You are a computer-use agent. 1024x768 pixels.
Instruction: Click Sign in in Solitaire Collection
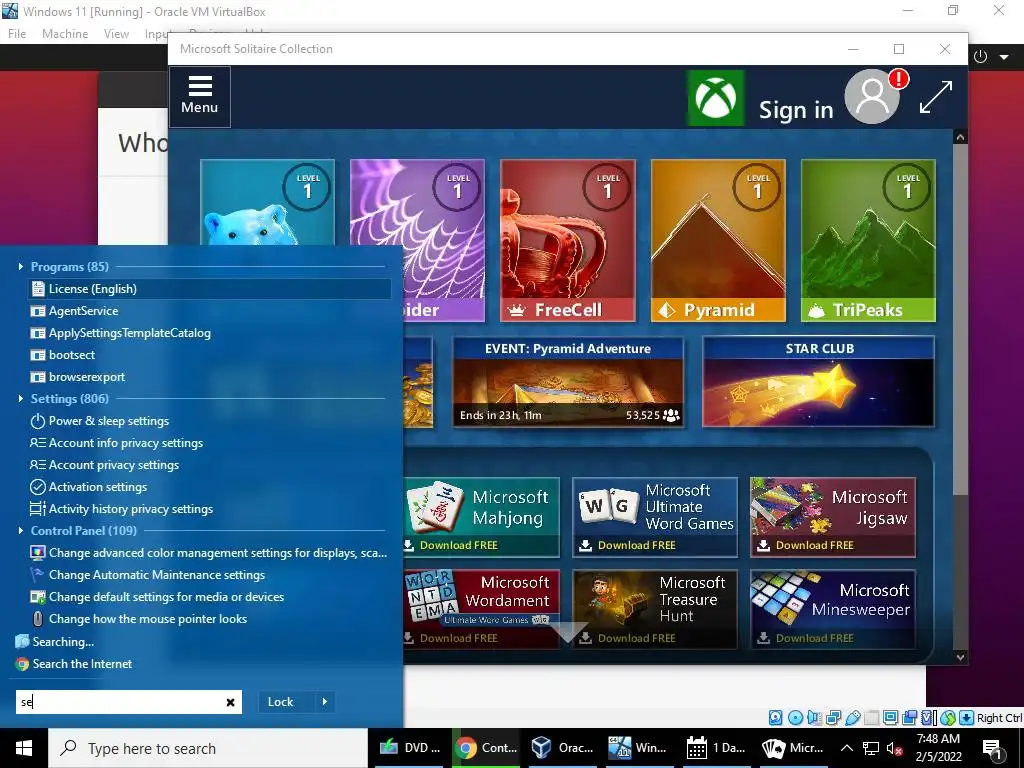(x=795, y=110)
